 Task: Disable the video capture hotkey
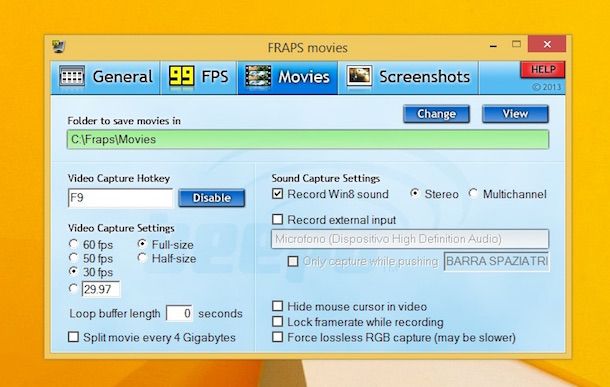(x=212, y=198)
